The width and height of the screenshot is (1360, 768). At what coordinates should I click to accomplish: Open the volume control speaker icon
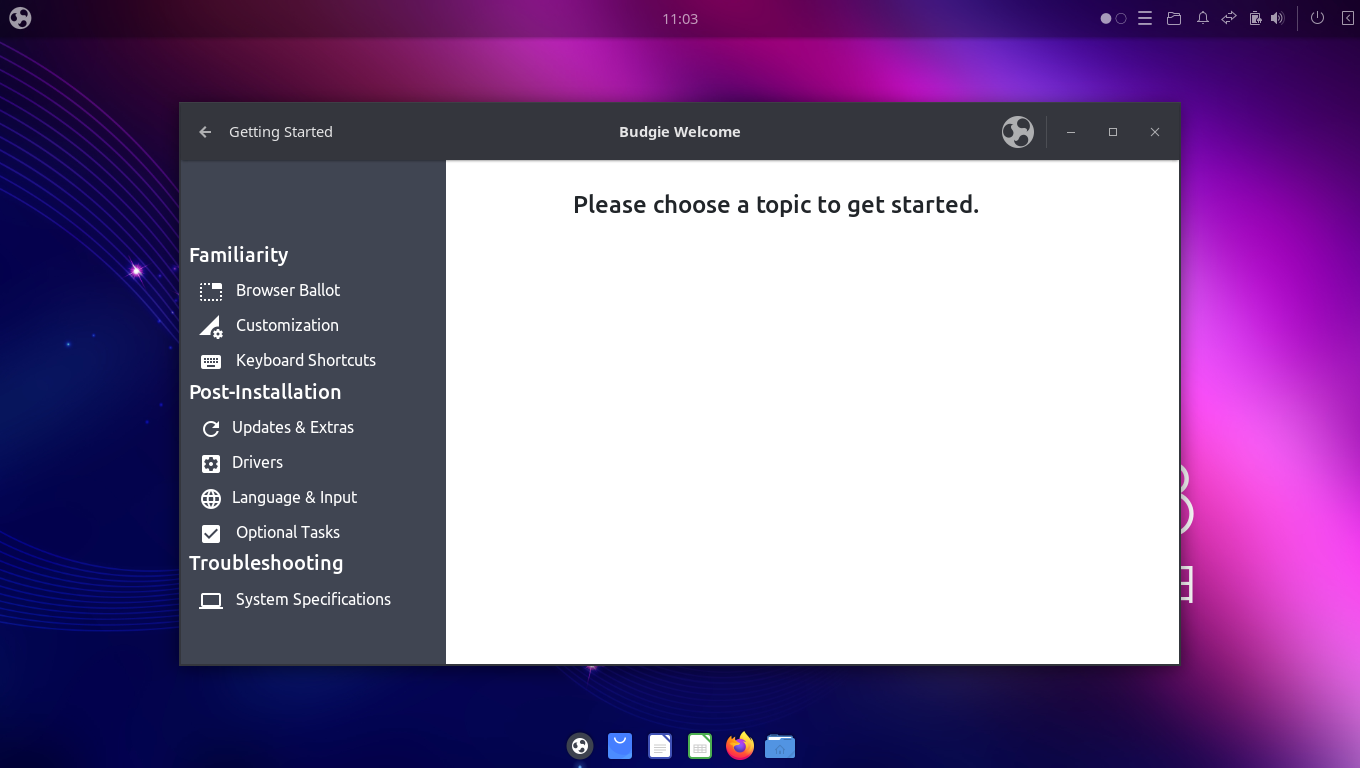click(1277, 18)
